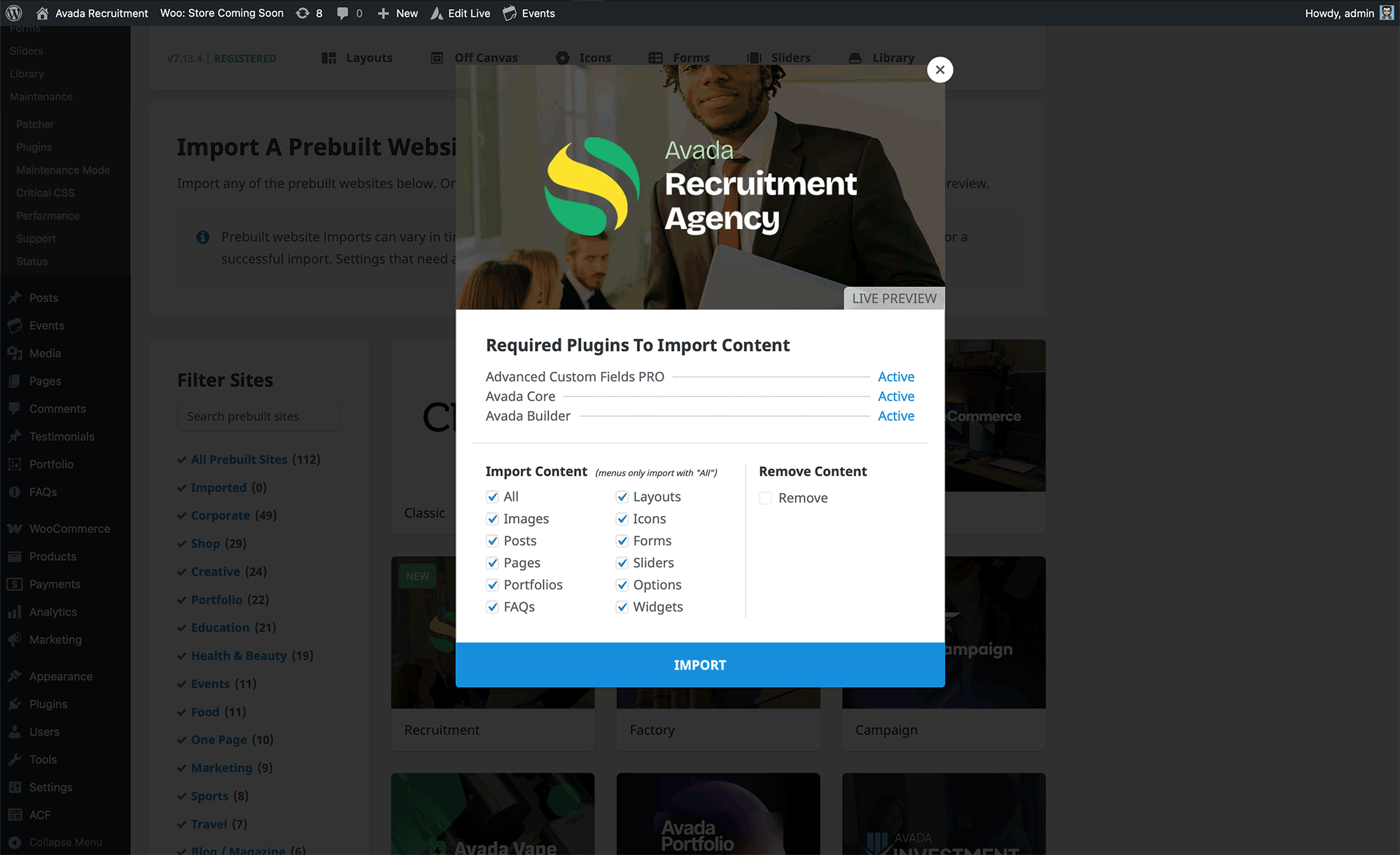Open the Media library from the sidebar
This screenshot has width=1400, height=855.
pos(45,353)
